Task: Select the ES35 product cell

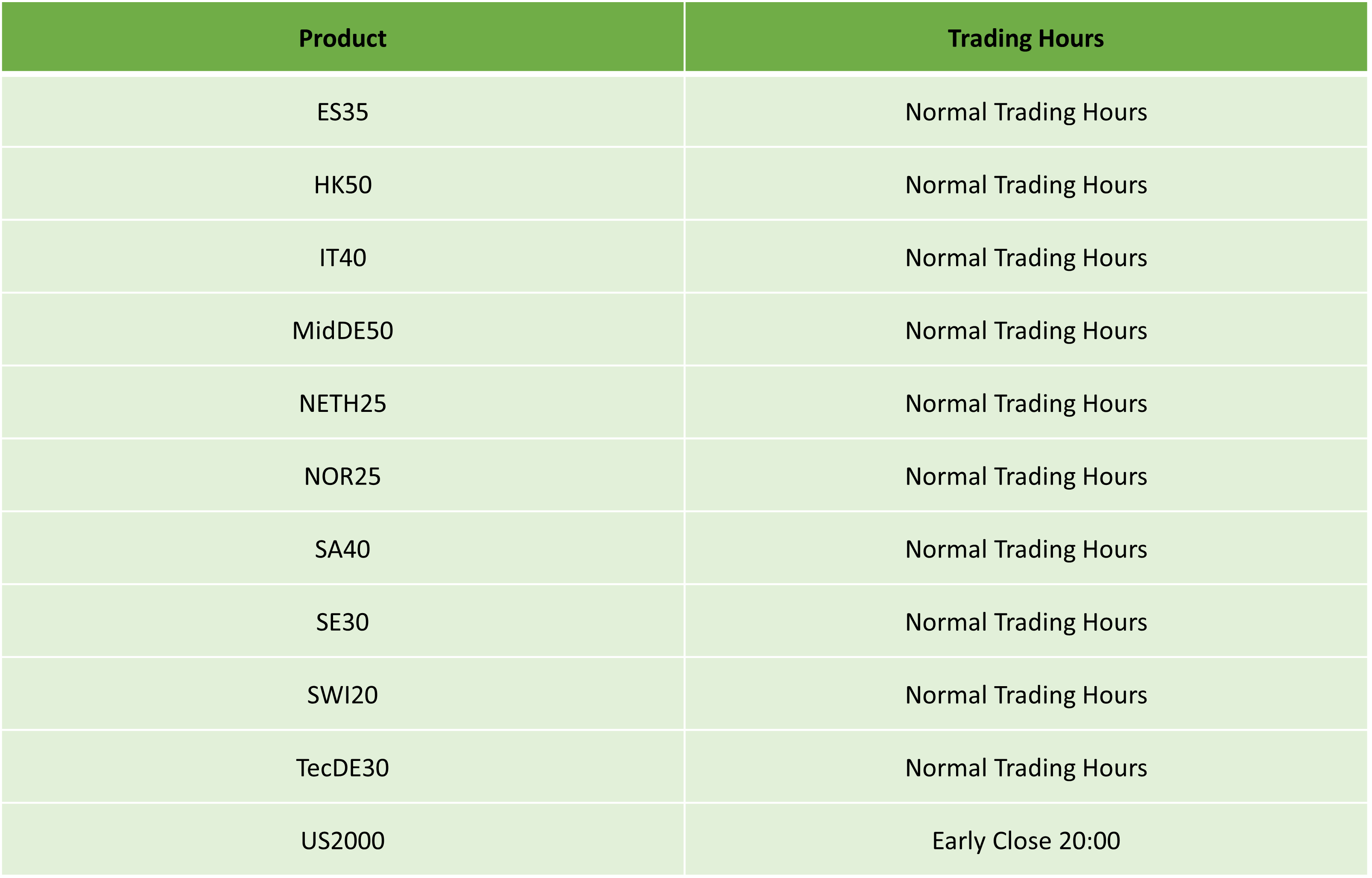Action: pos(342,112)
